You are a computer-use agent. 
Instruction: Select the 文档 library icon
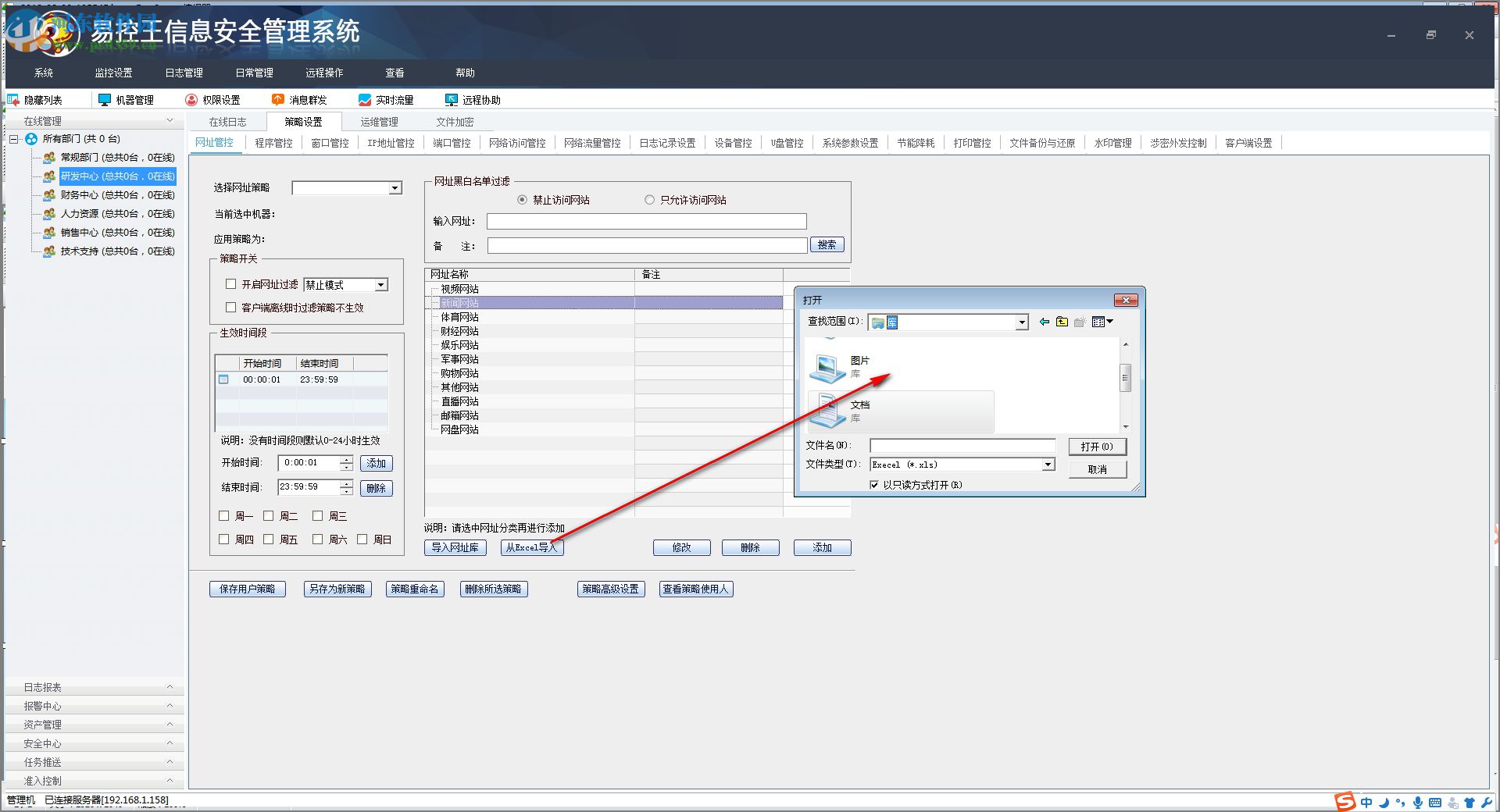click(827, 411)
